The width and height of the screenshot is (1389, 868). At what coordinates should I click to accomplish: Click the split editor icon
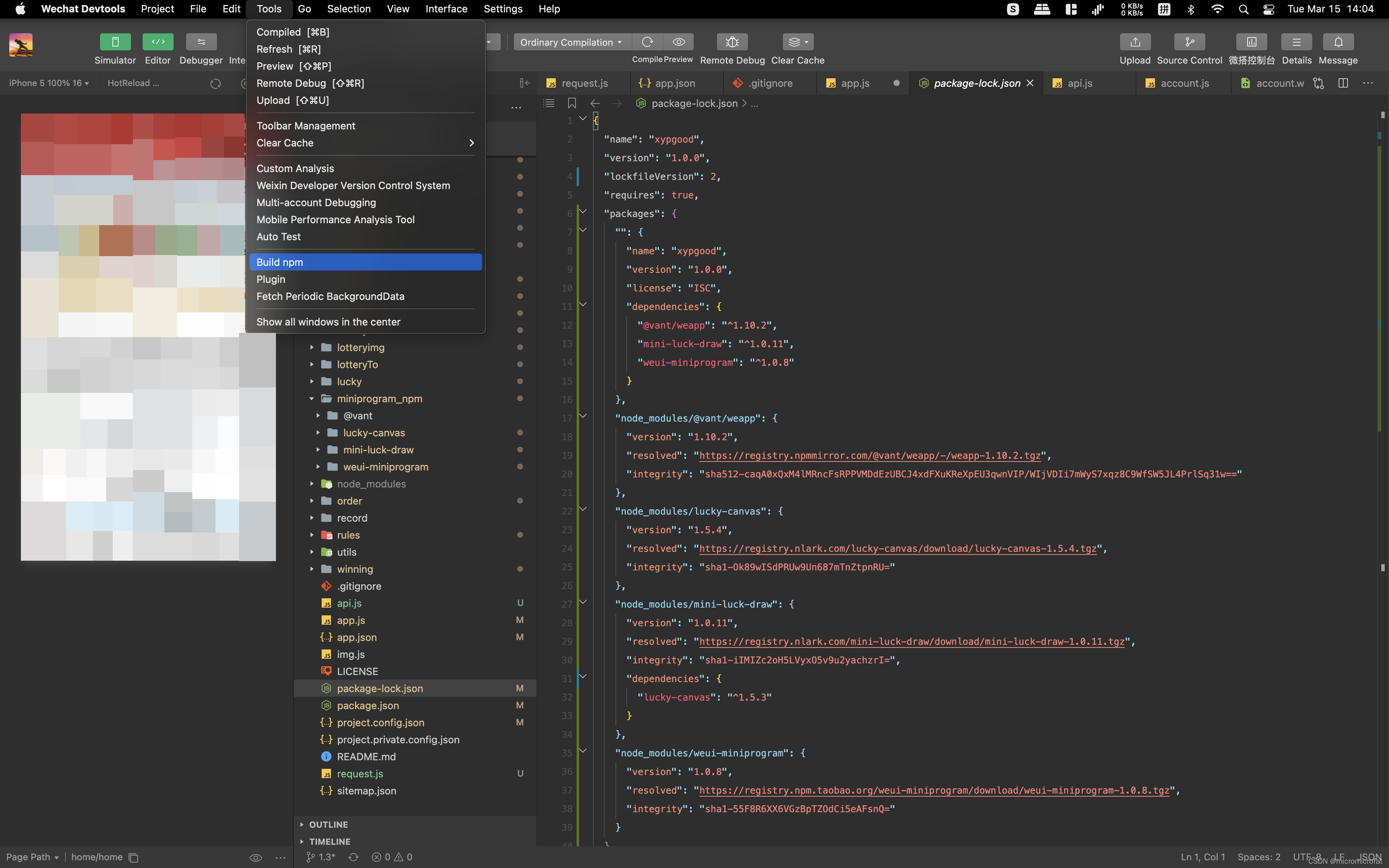[x=1343, y=83]
